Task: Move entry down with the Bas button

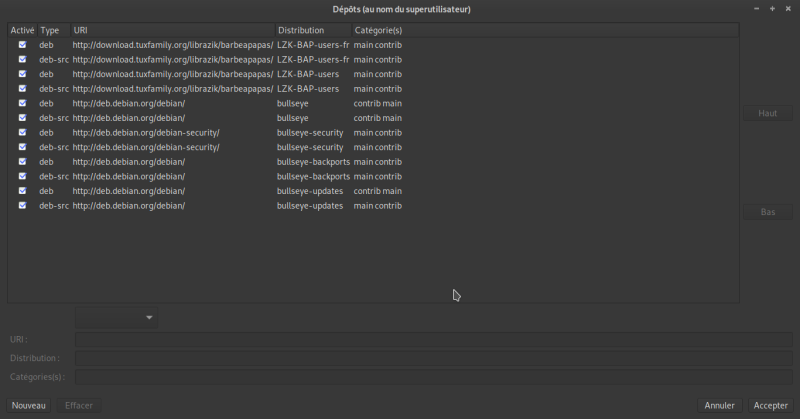Action: point(767,212)
